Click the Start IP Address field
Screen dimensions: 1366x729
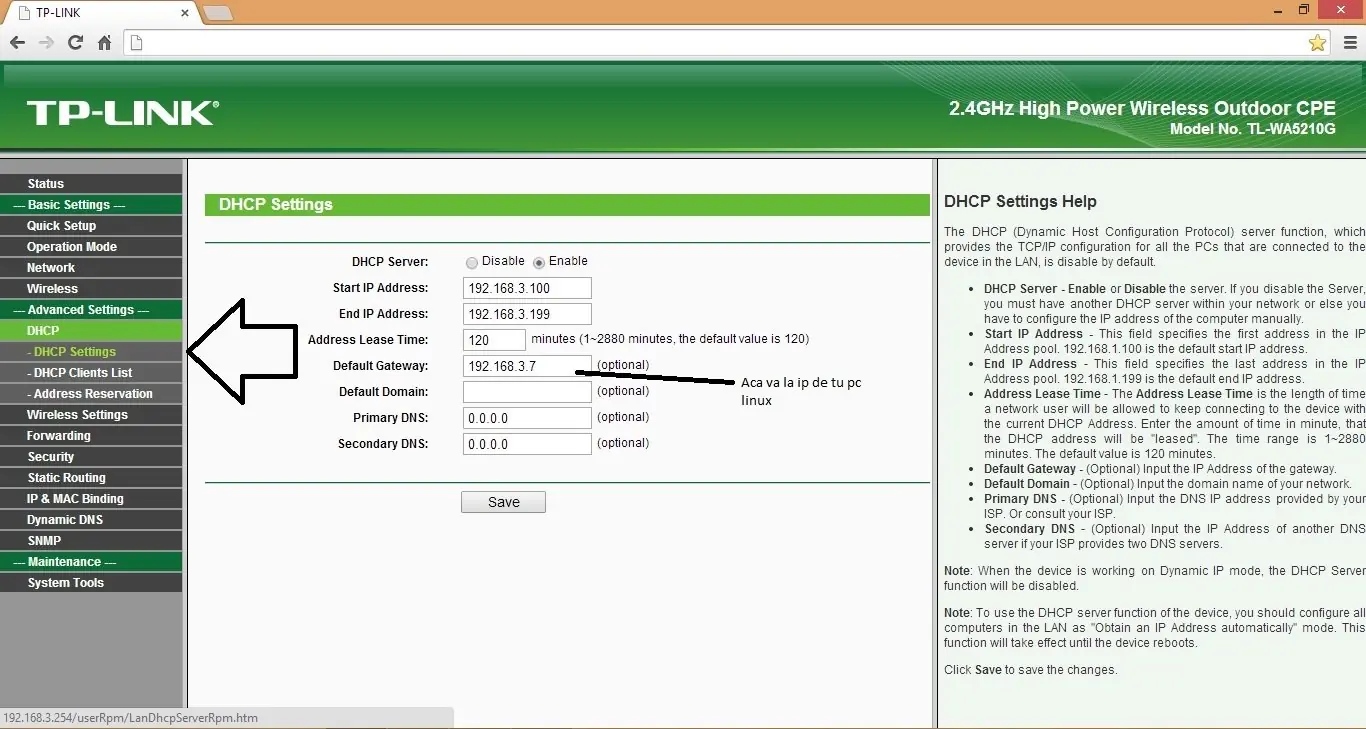tap(527, 288)
